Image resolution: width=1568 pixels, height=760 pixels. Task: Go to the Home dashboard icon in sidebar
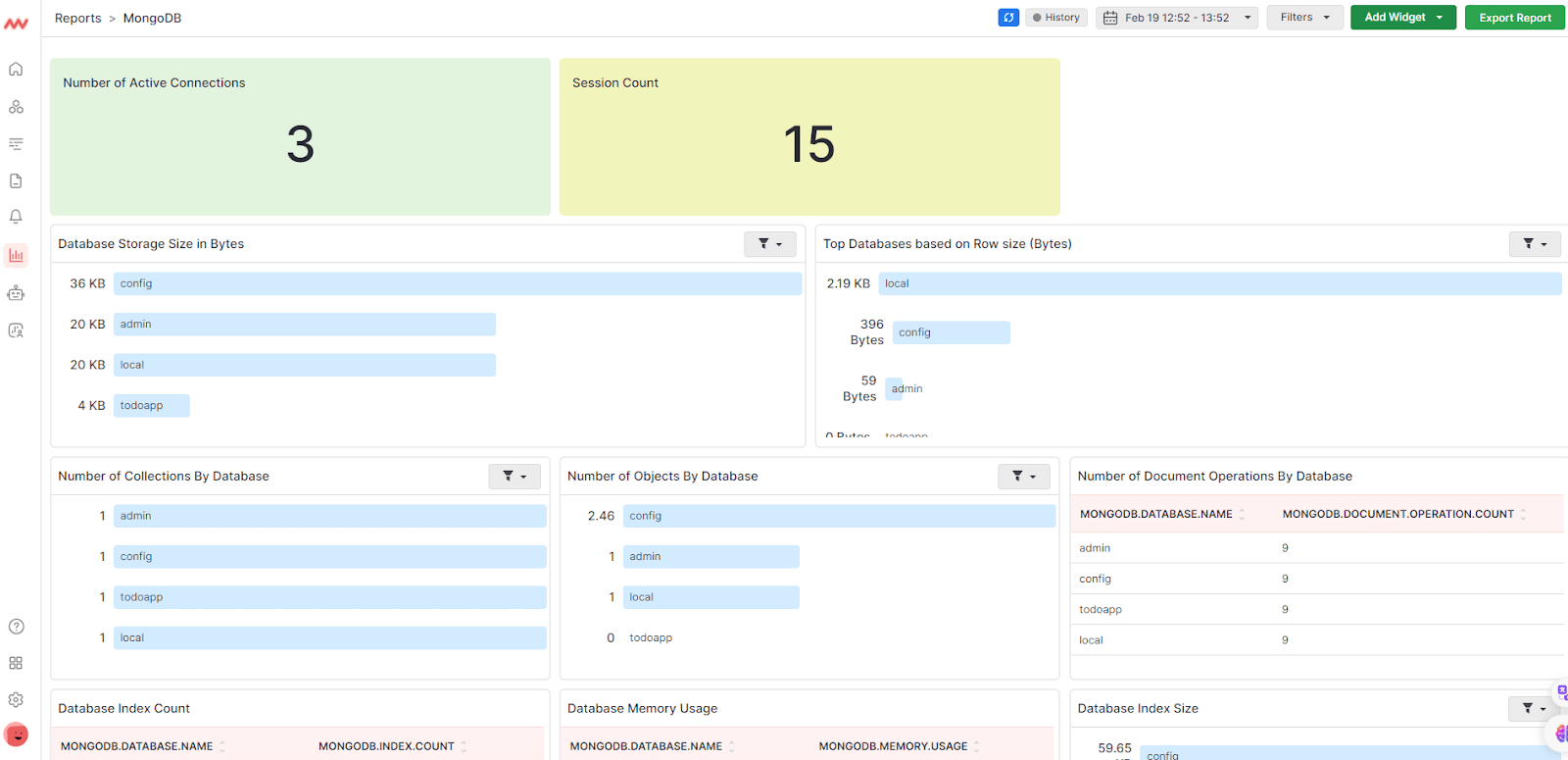[x=16, y=70]
